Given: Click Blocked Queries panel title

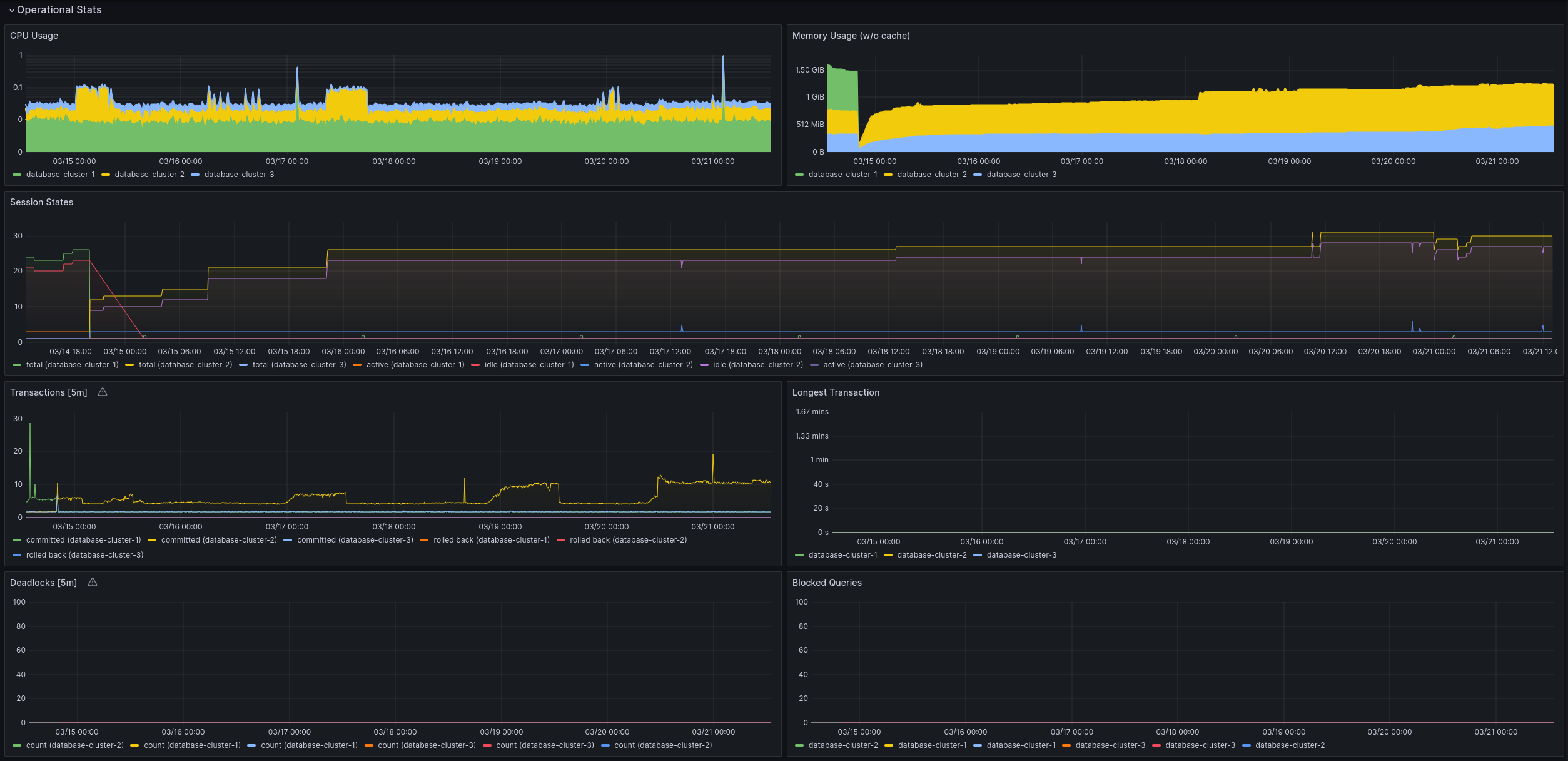Looking at the screenshot, I should (827, 583).
